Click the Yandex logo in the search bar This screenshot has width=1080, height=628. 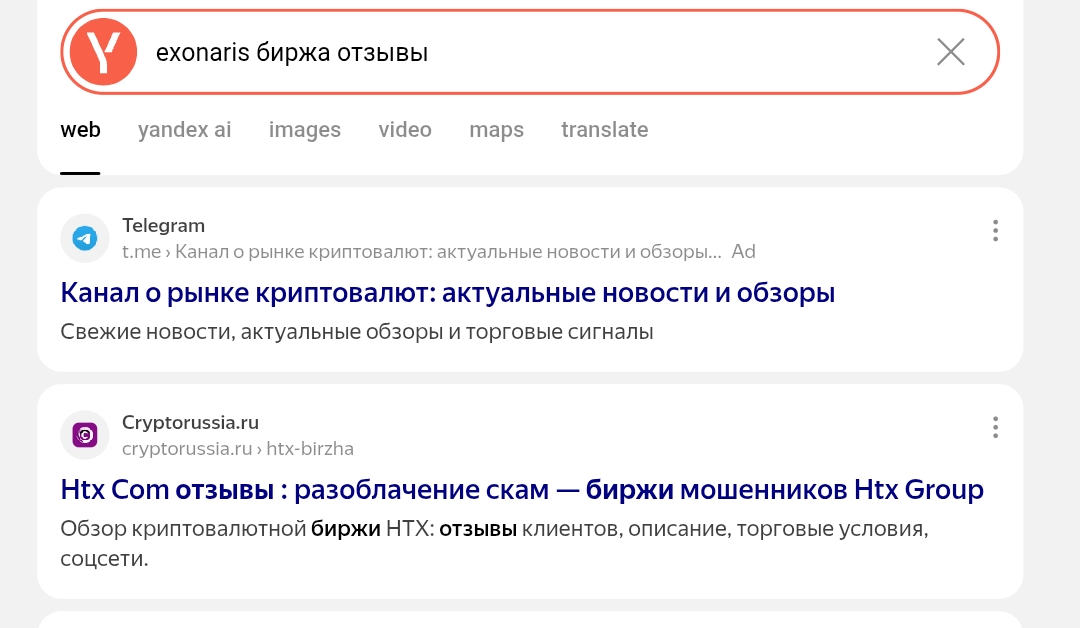tap(103, 51)
